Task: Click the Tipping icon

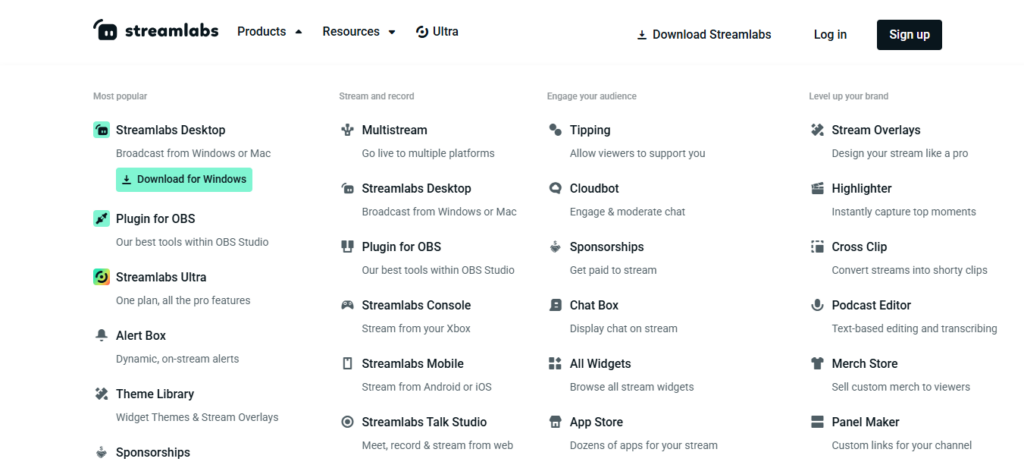Action: pos(555,130)
